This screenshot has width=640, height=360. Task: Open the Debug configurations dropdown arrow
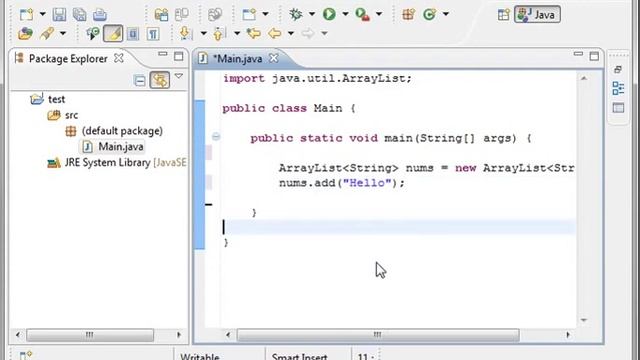coord(312,14)
